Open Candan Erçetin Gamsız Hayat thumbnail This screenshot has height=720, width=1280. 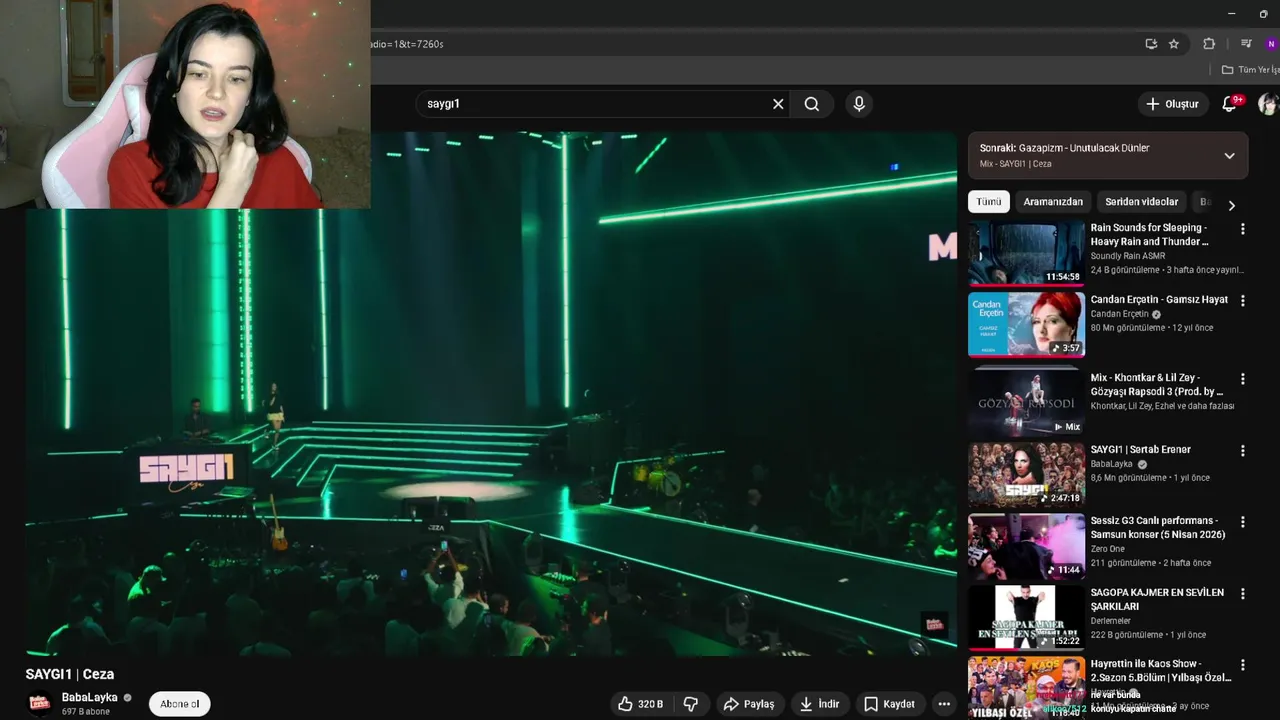pyautogui.click(x=1026, y=324)
